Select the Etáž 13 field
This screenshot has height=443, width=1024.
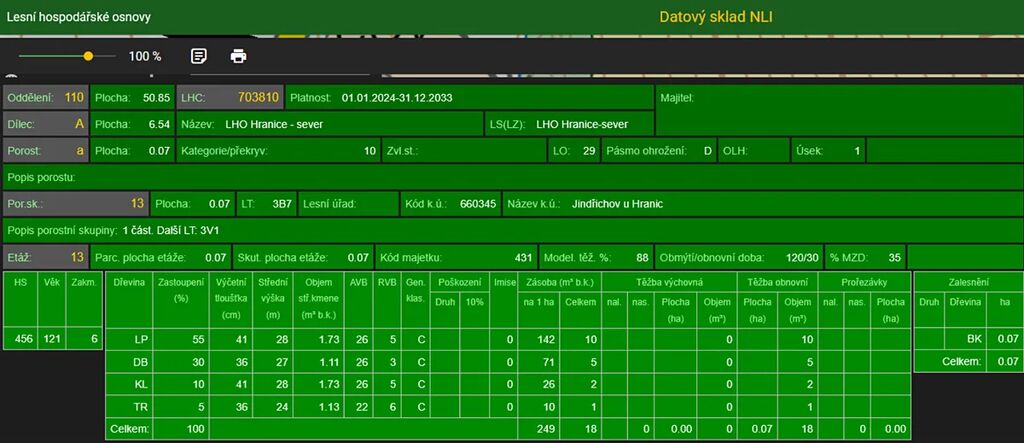(46, 257)
